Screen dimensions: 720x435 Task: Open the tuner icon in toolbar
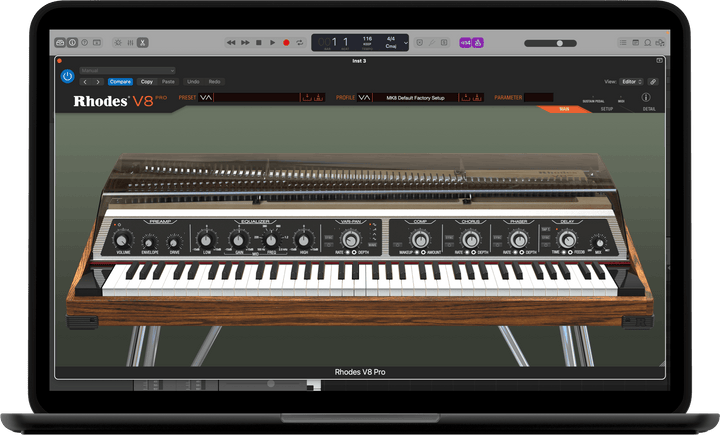(432, 43)
